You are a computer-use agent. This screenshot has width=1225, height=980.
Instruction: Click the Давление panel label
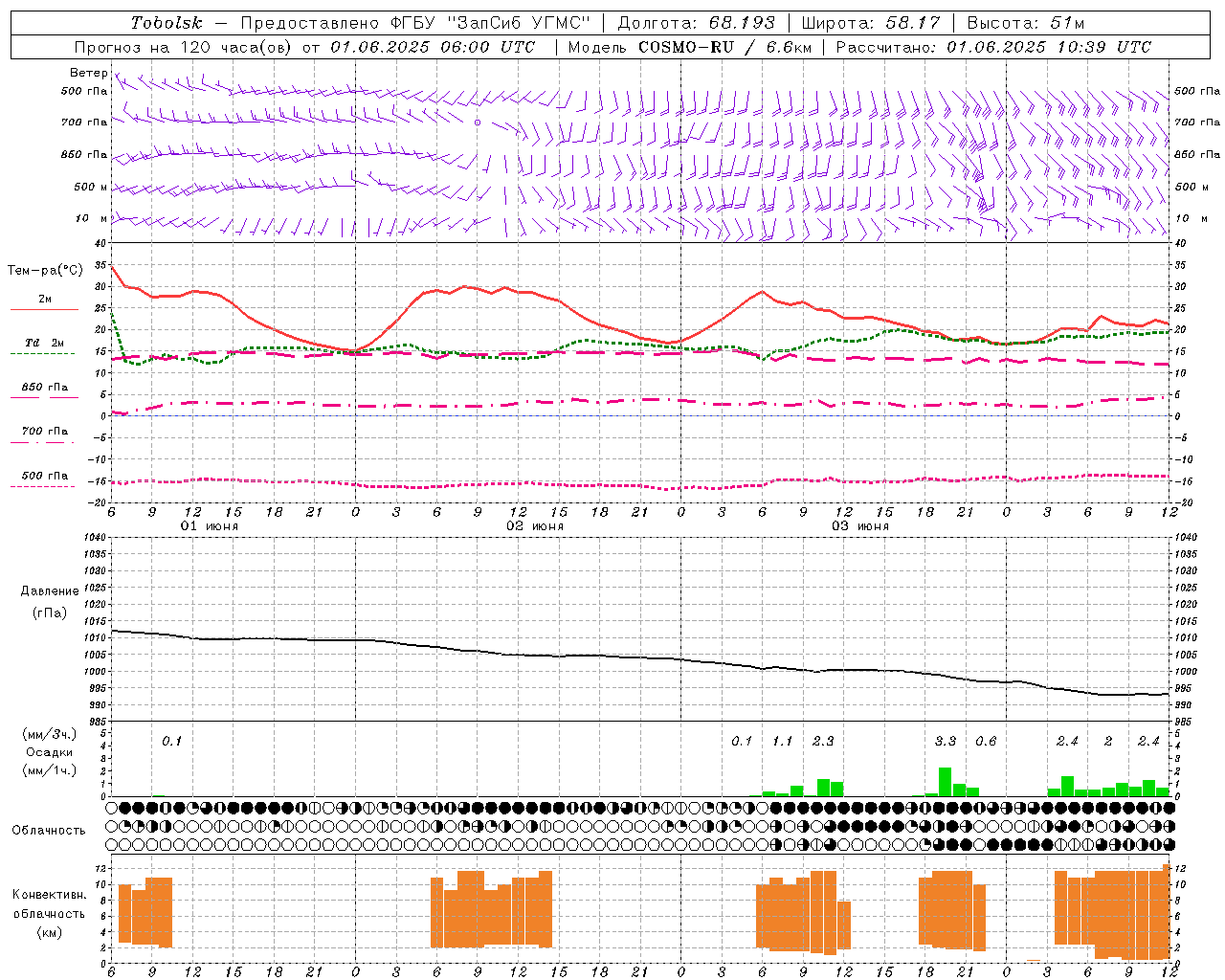click(x=50, y=591)
